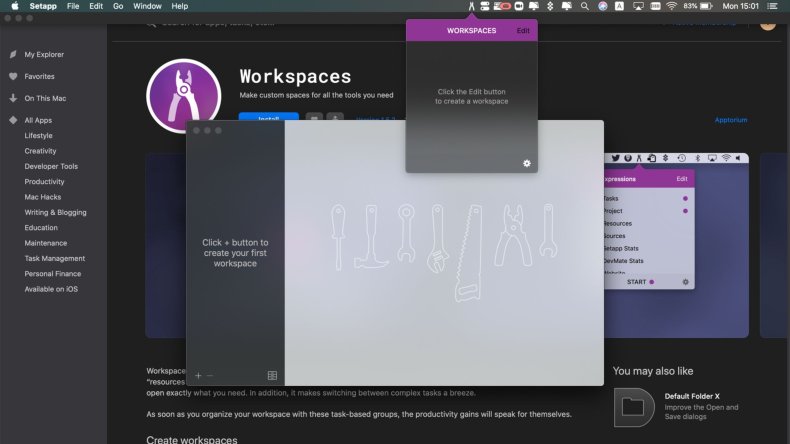Click the My Explorer leaf icon
Image resolution: width=790 pixels, height=444 pixels.
[x=13, y=54]
